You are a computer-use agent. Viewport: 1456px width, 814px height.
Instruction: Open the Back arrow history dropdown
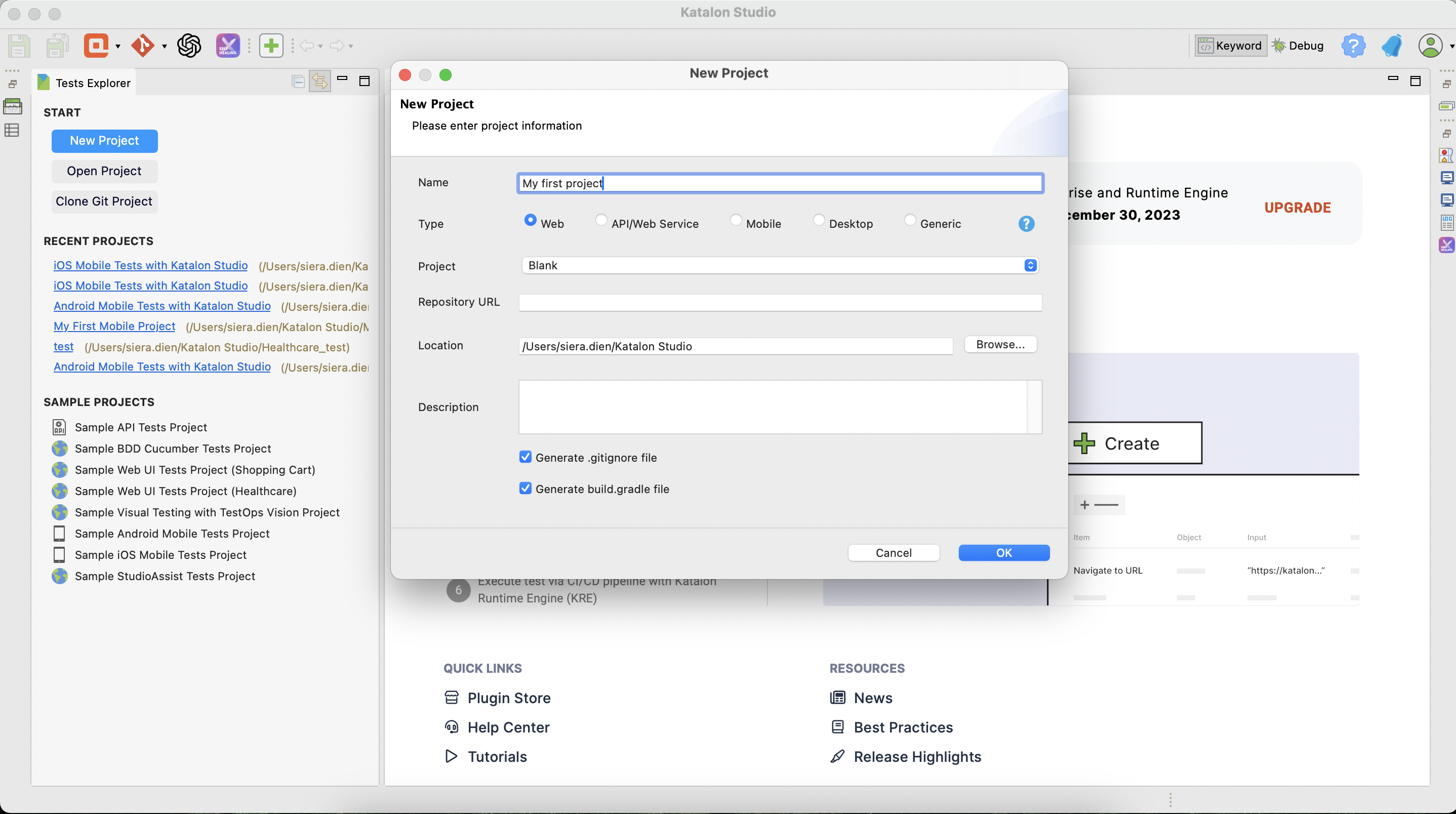pyautogui.click(x=320, y=47)
